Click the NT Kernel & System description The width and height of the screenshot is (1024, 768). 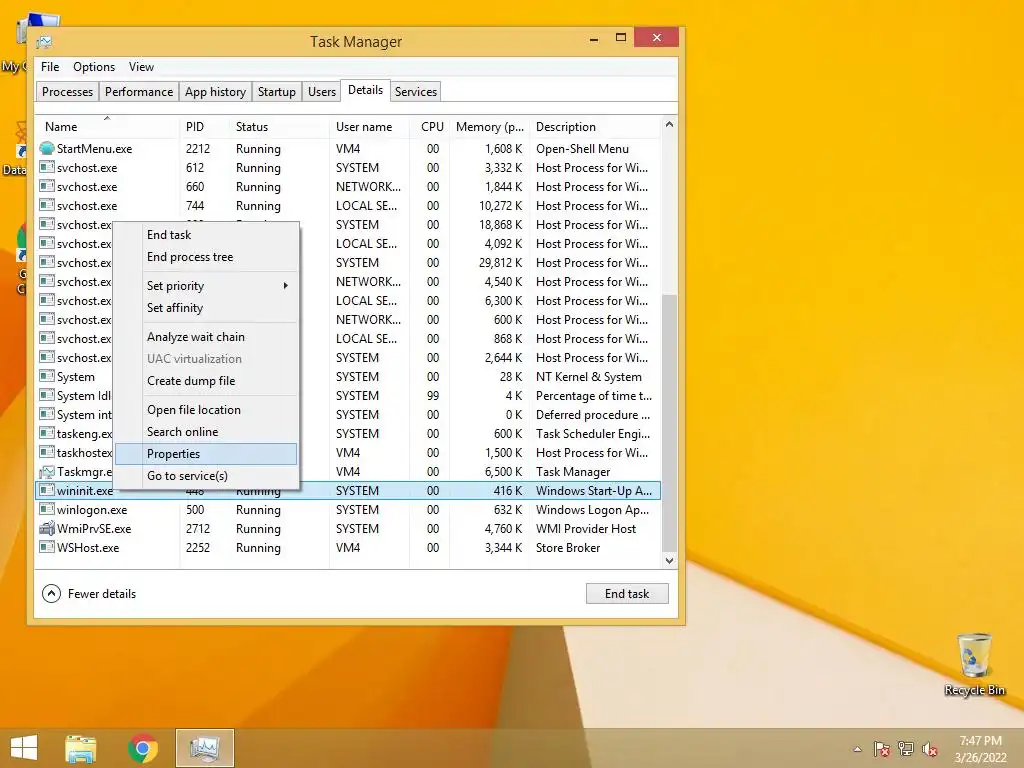pos(589,377)
